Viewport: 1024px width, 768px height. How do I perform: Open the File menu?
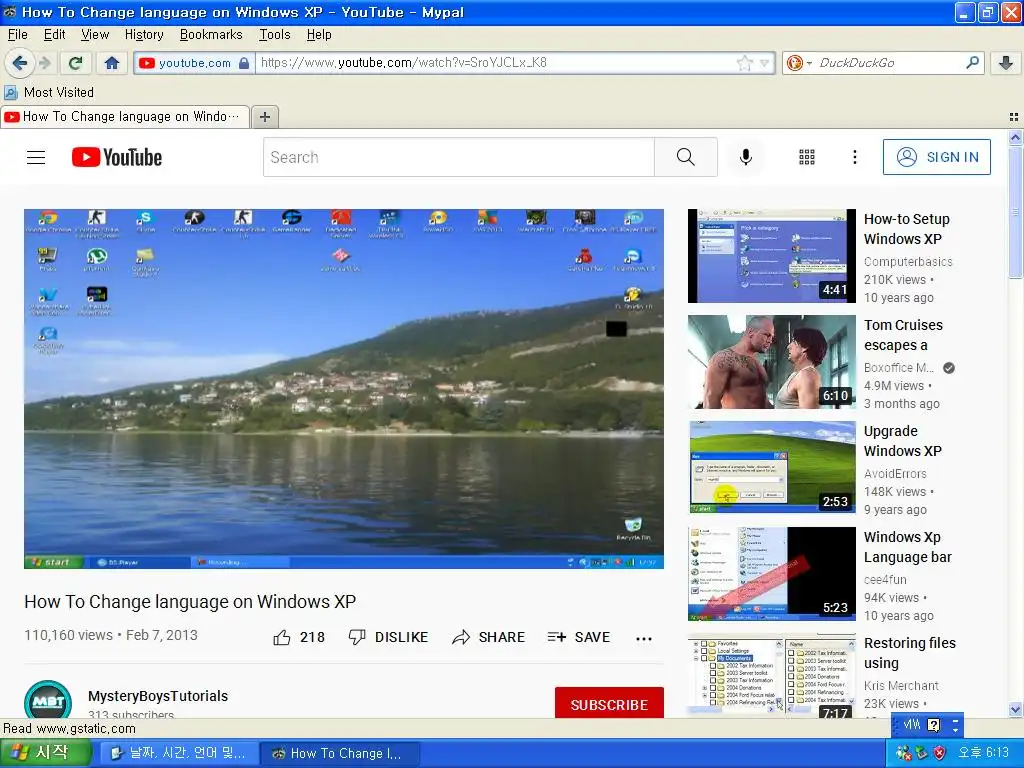pos(18,35)
